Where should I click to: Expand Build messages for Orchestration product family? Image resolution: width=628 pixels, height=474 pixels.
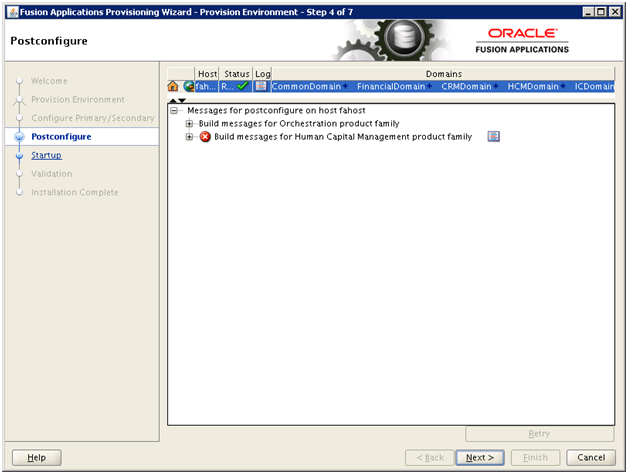click(x=189, y=124)
